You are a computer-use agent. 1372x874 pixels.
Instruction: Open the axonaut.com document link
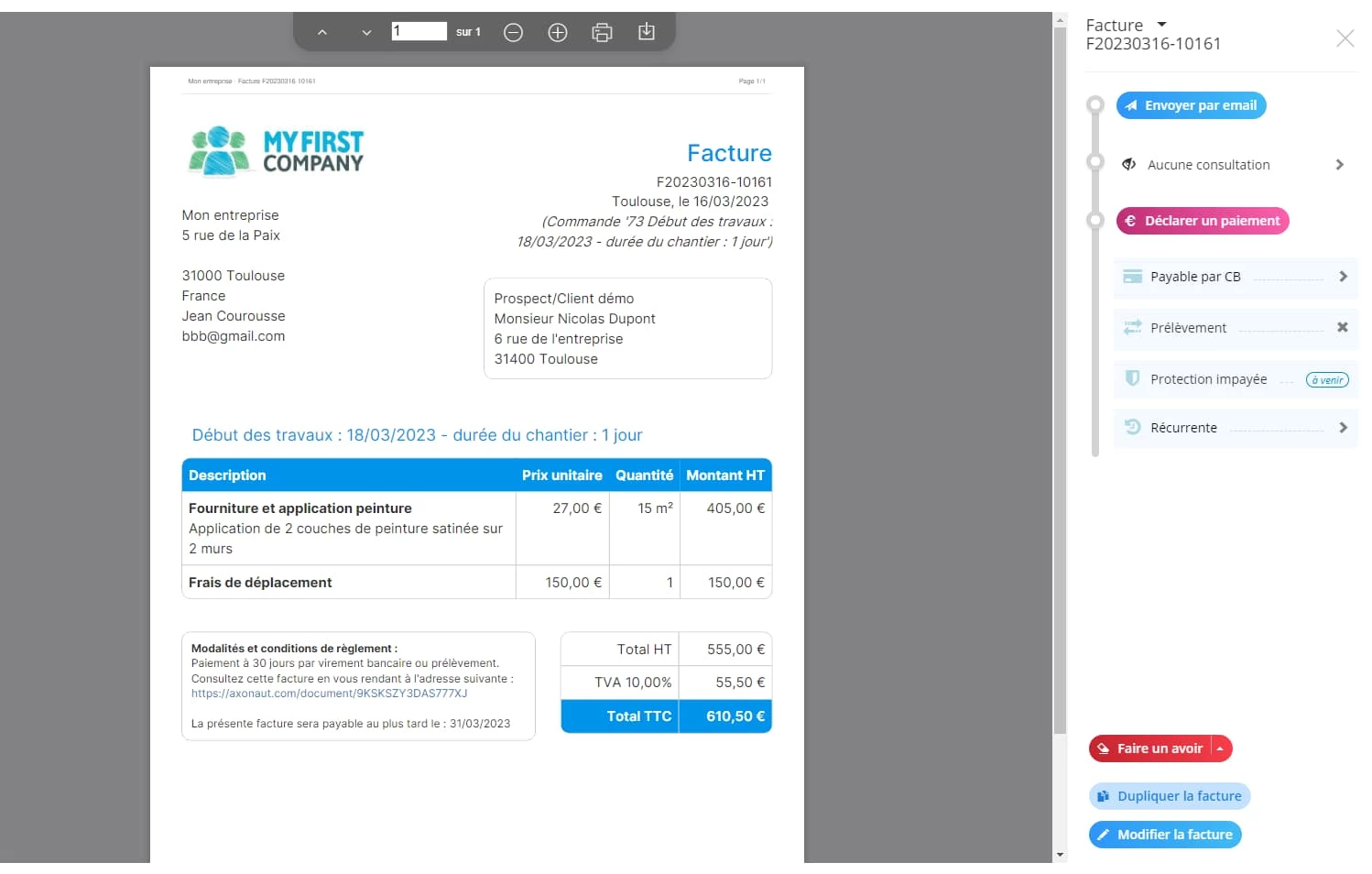click(x=329, y=694)
